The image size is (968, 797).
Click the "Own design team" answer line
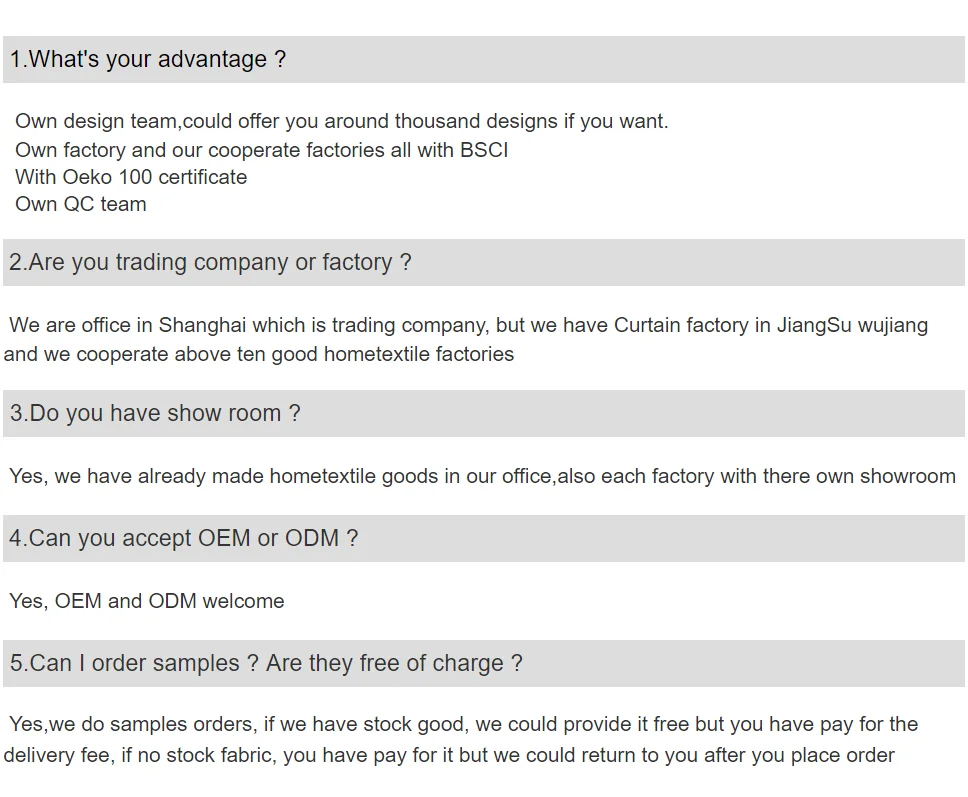[95, 122]
